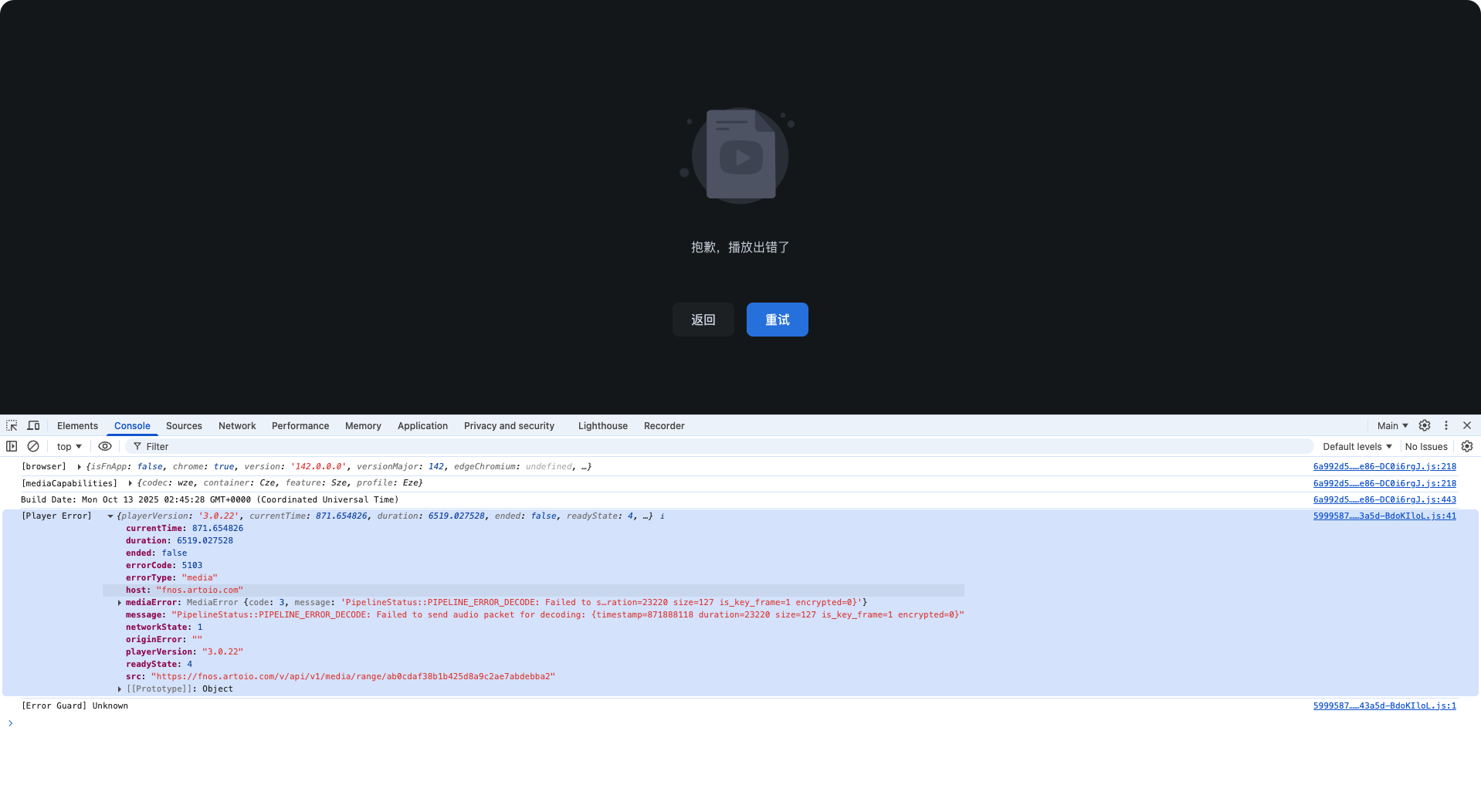Open console settings gear beside No Issues

[x=1467, y=446]
